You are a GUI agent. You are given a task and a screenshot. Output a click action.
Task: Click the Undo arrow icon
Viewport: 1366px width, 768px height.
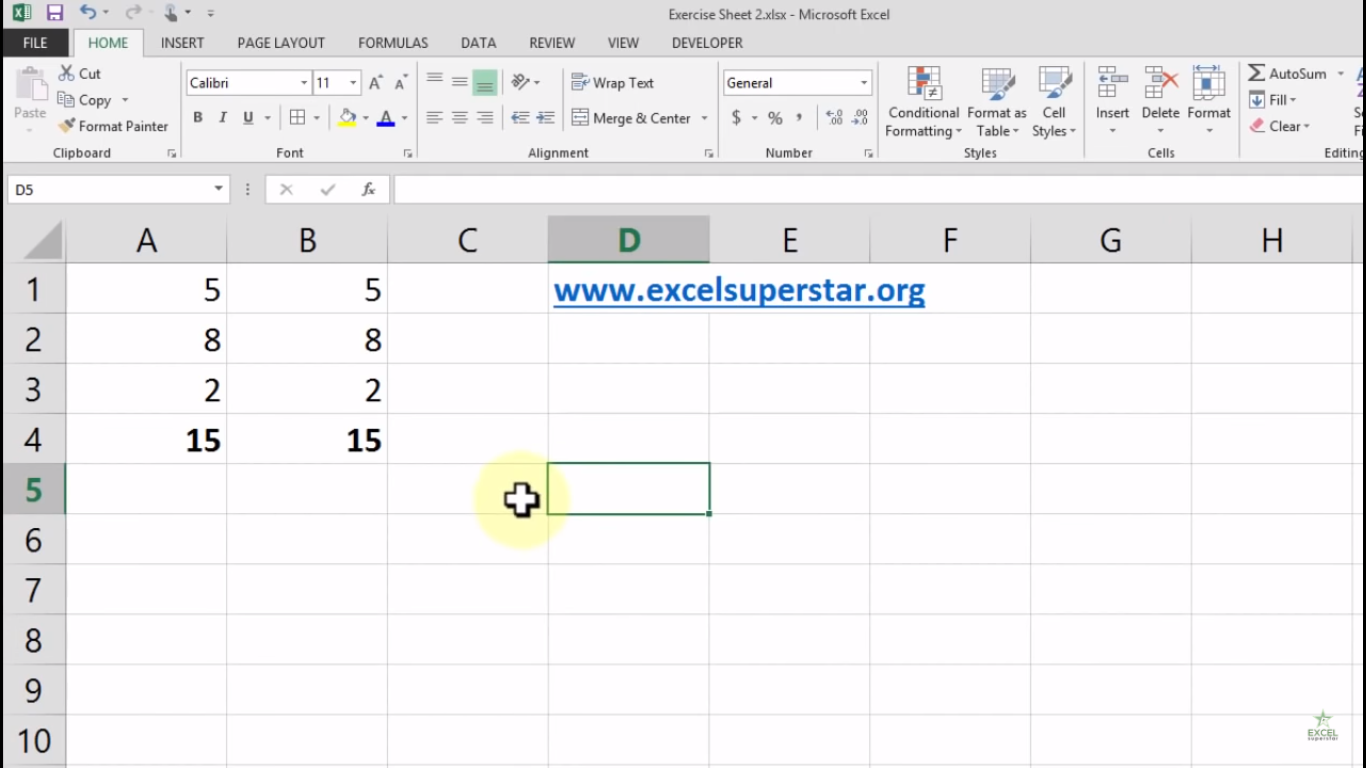tap(88, 13)
